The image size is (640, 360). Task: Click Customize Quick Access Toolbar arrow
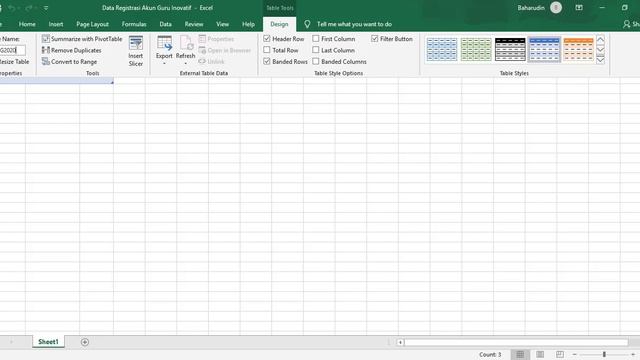coord(46,8)
